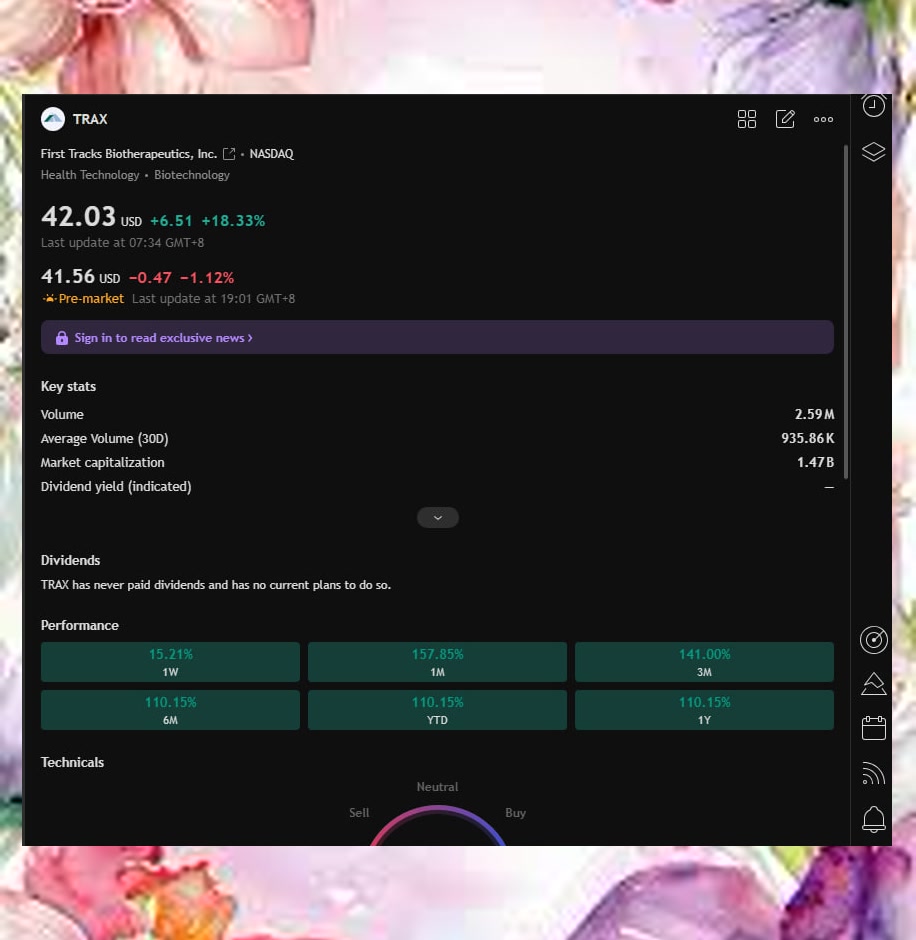Open the object tree layers icon
The height and width of the screenshot is (940, 916).
coord(873,152)
